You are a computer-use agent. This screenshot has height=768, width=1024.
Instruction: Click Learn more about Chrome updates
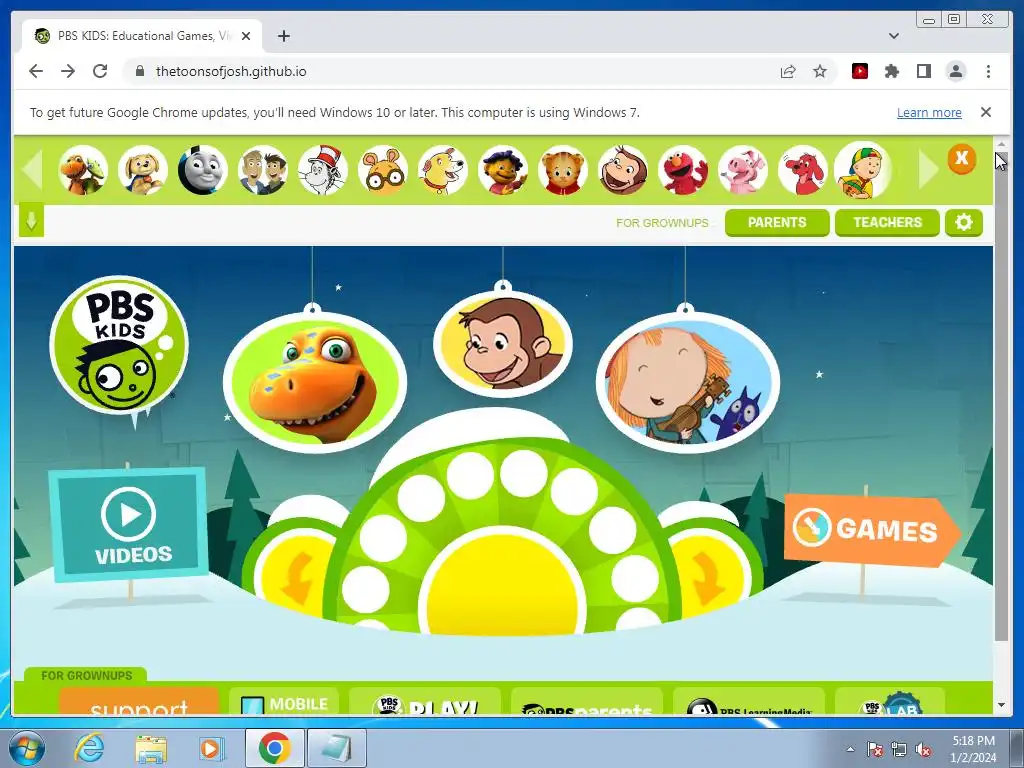point(929,112)
